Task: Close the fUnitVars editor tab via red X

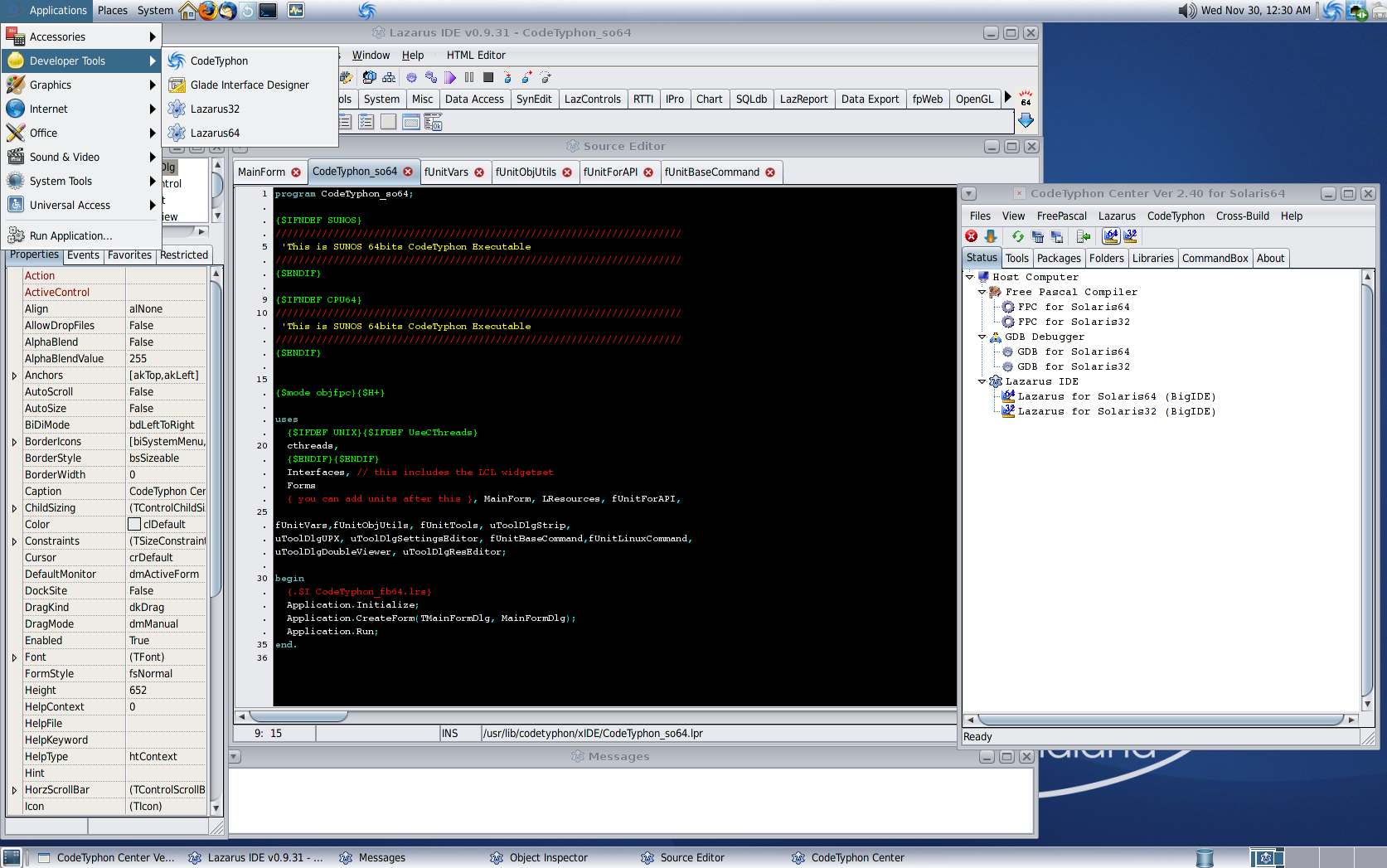Action: 479,172
